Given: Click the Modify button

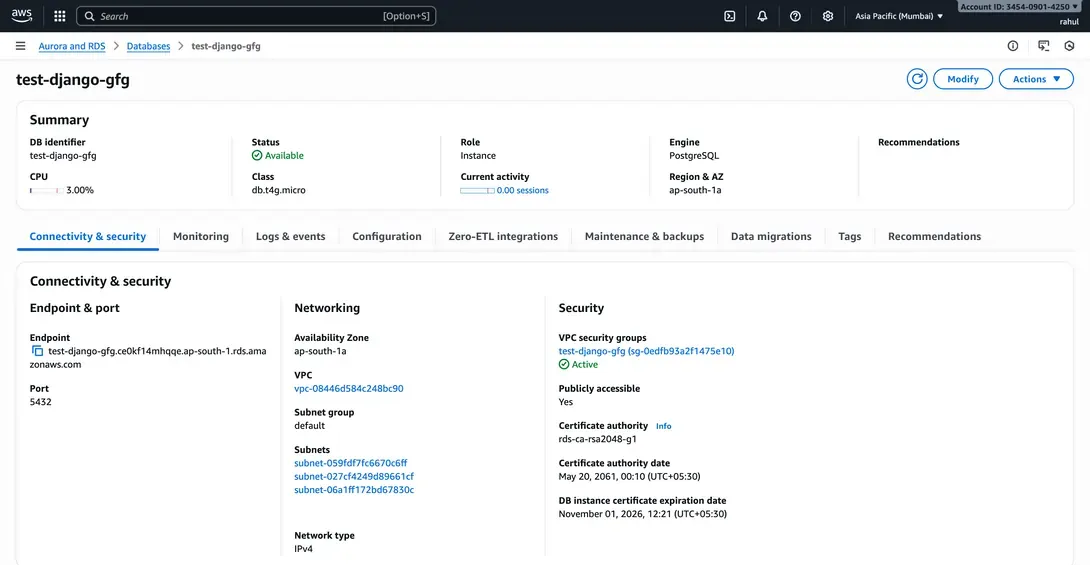Looking at the screenshot, I should (x=962, y=79).
